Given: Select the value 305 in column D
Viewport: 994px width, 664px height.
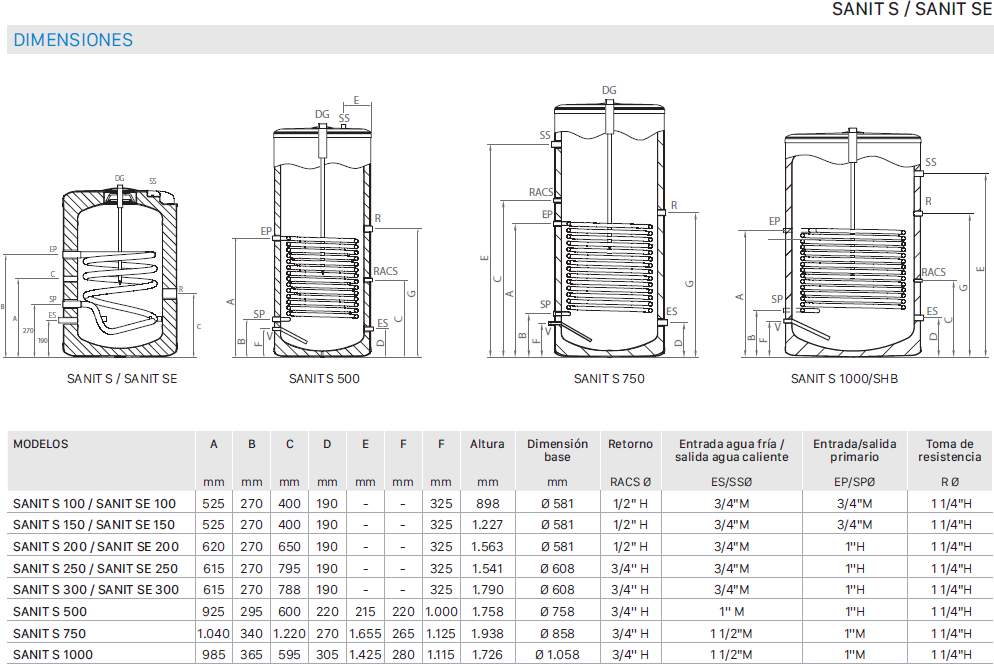Looking at the screenshot, I should tap(327, 654).
